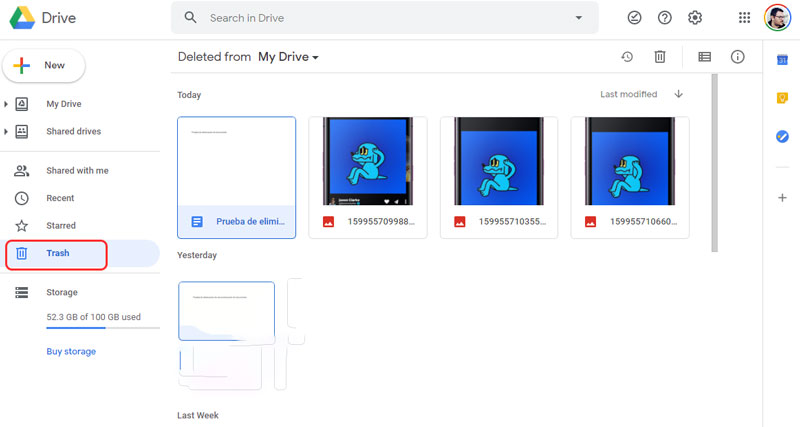Open search options dropdown arrow
The height and width of the screenshot is (427, 800).
coord(578,18)
